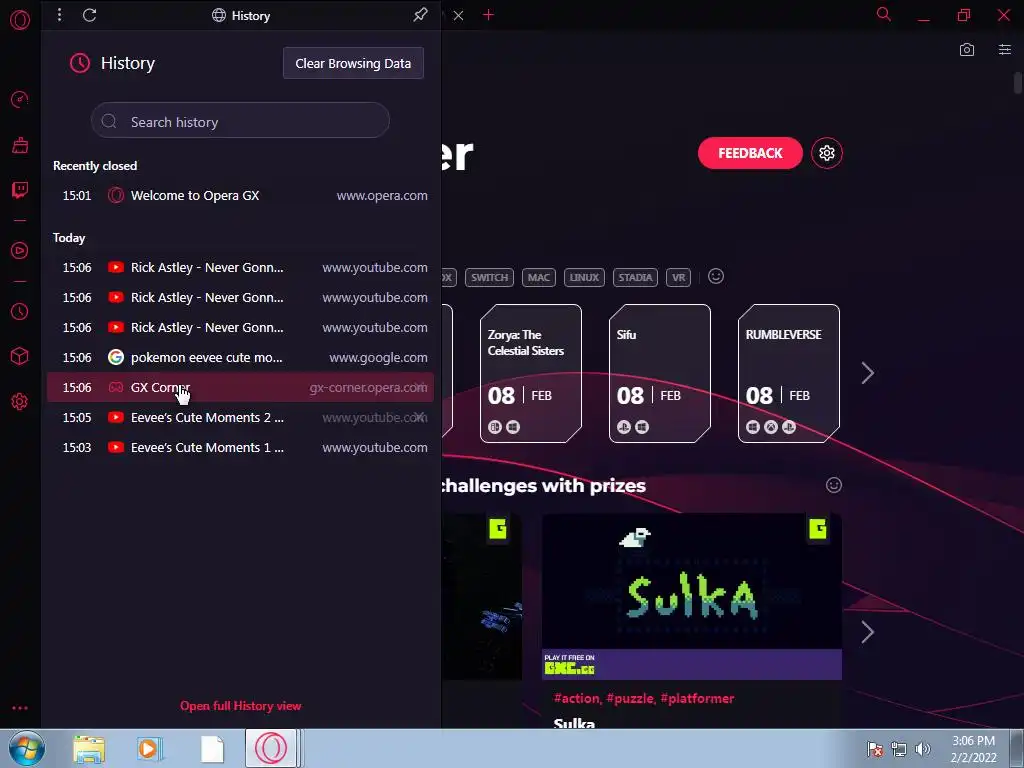
Task: Pin the History panel
Action: pos(421,14)
